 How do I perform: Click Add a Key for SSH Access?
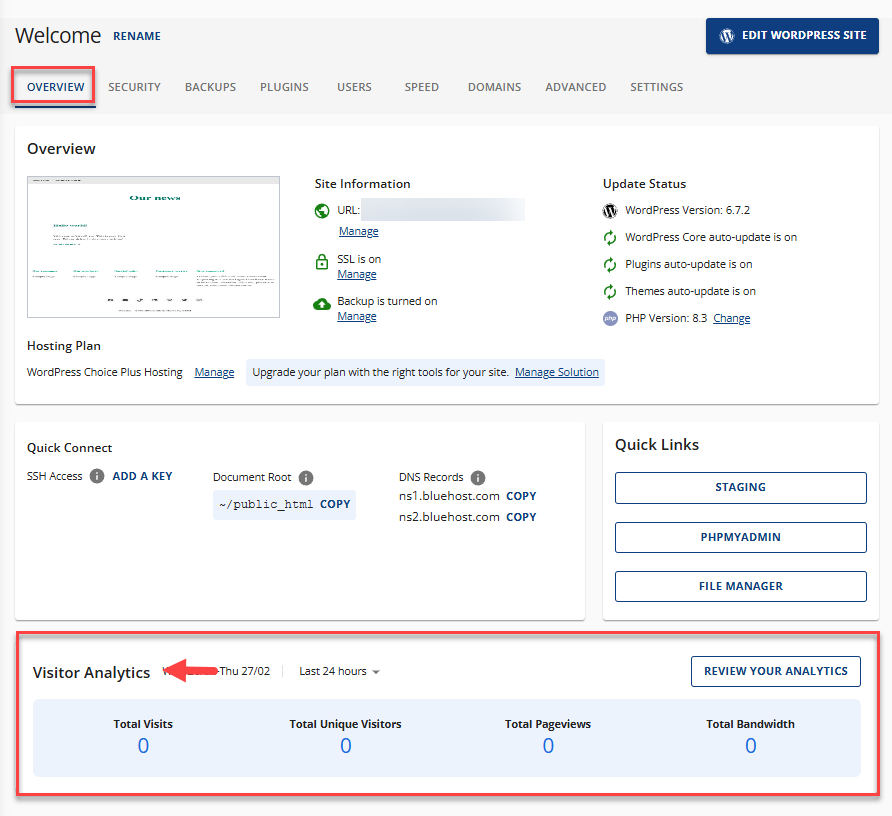tap(142, 476)
